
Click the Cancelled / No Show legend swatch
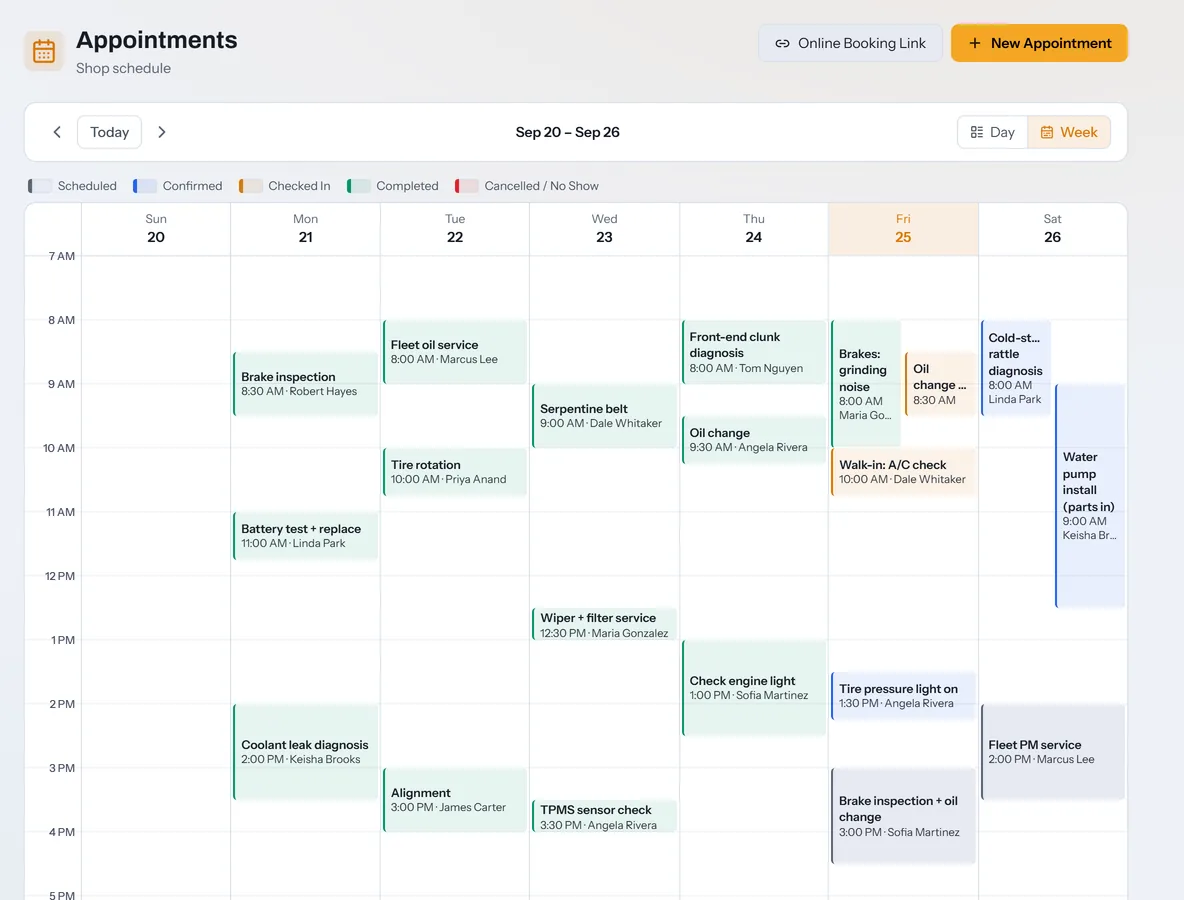(466, 186)
